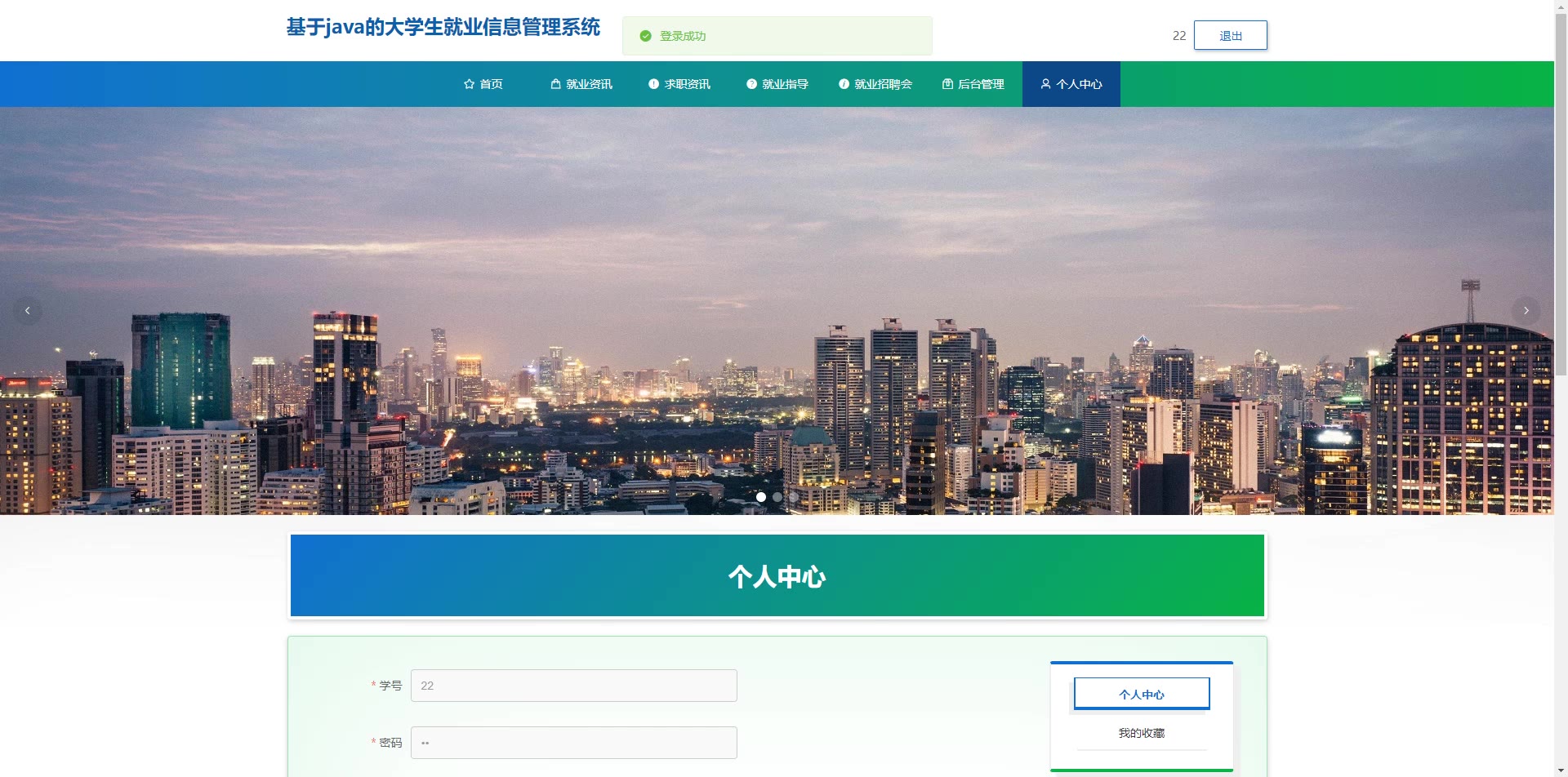Open 我的收藏 in side panel
This screenshot has height=777, width=1568.
click(x=1142, y=733)
